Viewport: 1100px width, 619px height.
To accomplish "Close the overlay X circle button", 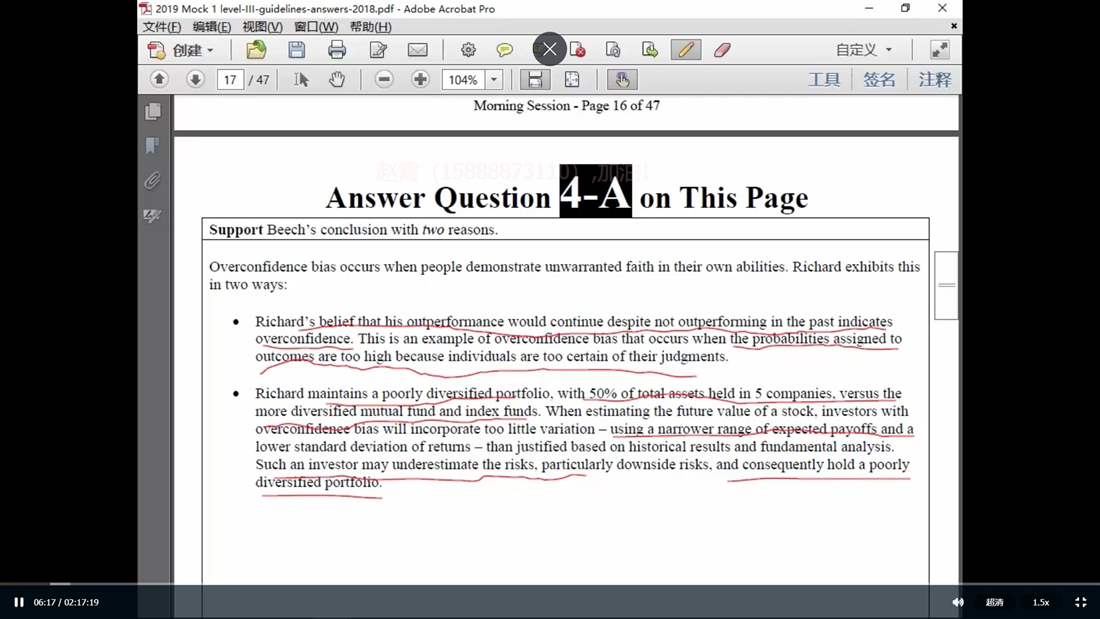I will click(549, 49).
